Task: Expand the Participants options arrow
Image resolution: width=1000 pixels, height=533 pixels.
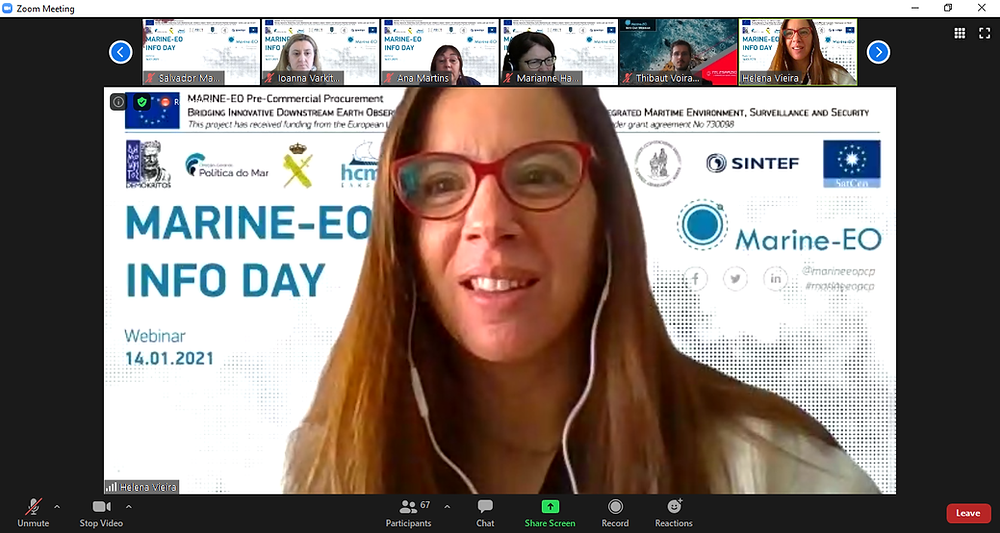Action: coord(447,507)
